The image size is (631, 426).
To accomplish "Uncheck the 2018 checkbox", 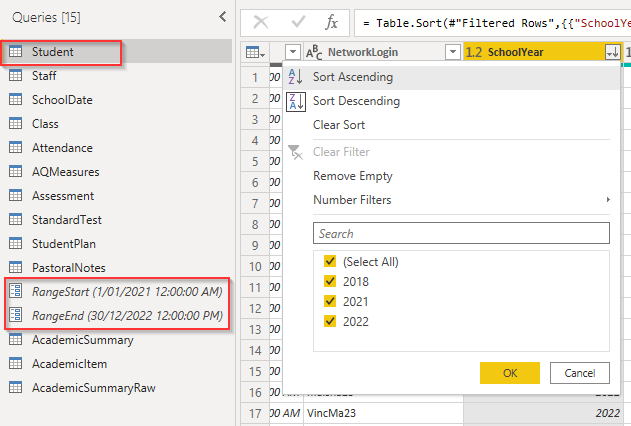I will click(330, 281).
